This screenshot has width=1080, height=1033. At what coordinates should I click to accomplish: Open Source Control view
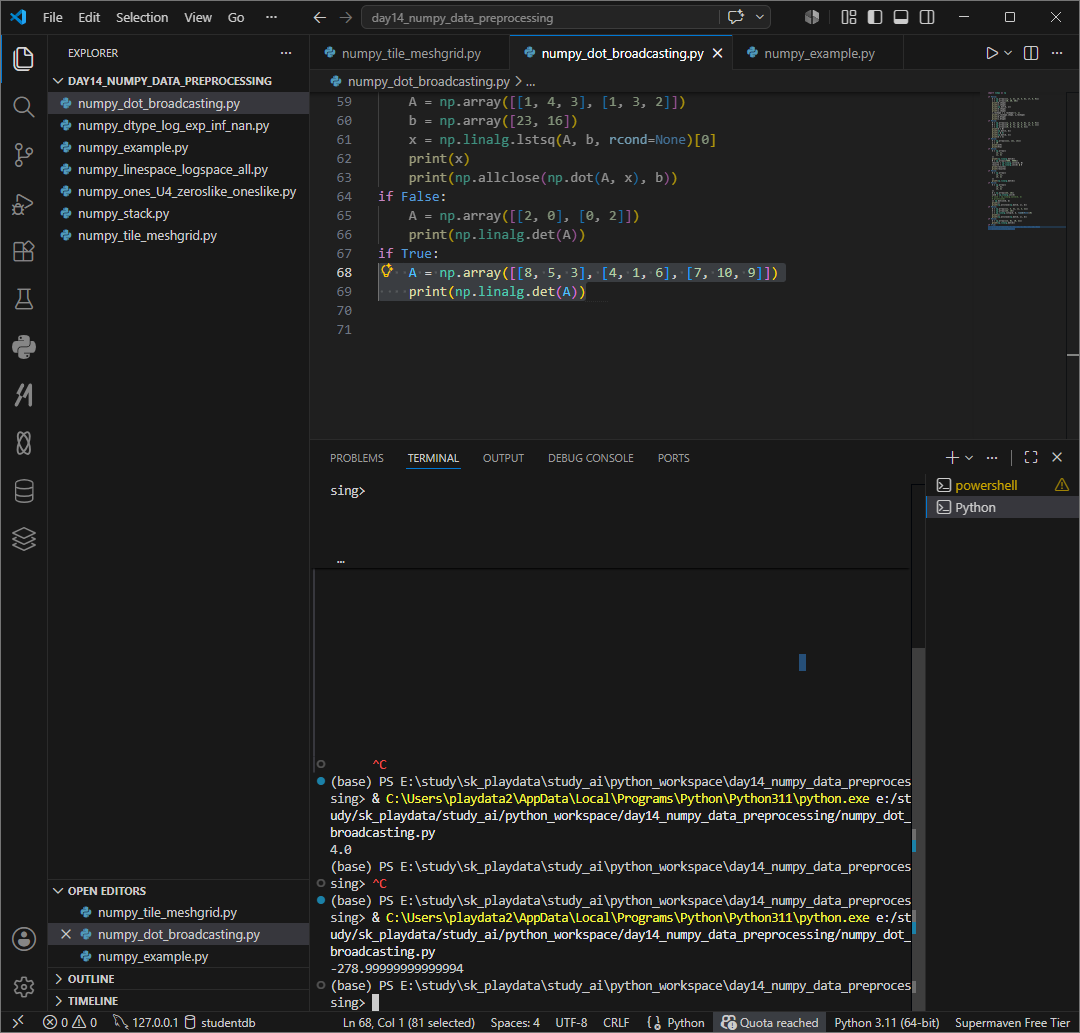pyautogui.click(x=23, y=155)
